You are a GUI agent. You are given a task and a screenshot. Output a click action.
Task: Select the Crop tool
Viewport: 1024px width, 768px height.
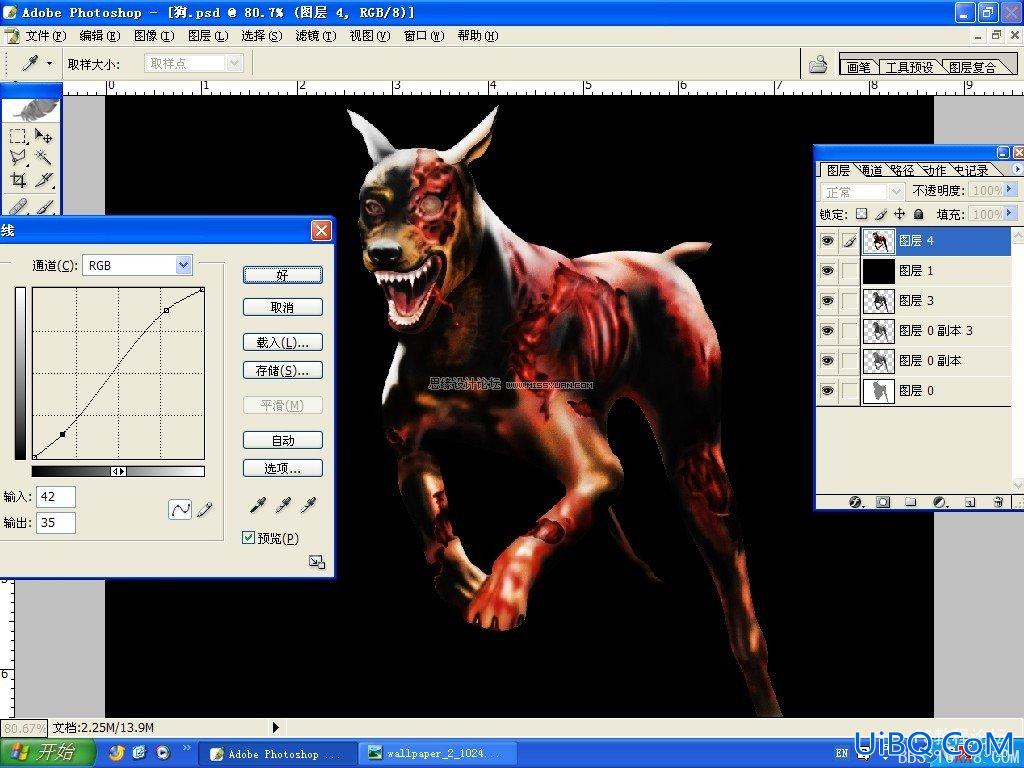pyautogui.click(x=18, y=179)
